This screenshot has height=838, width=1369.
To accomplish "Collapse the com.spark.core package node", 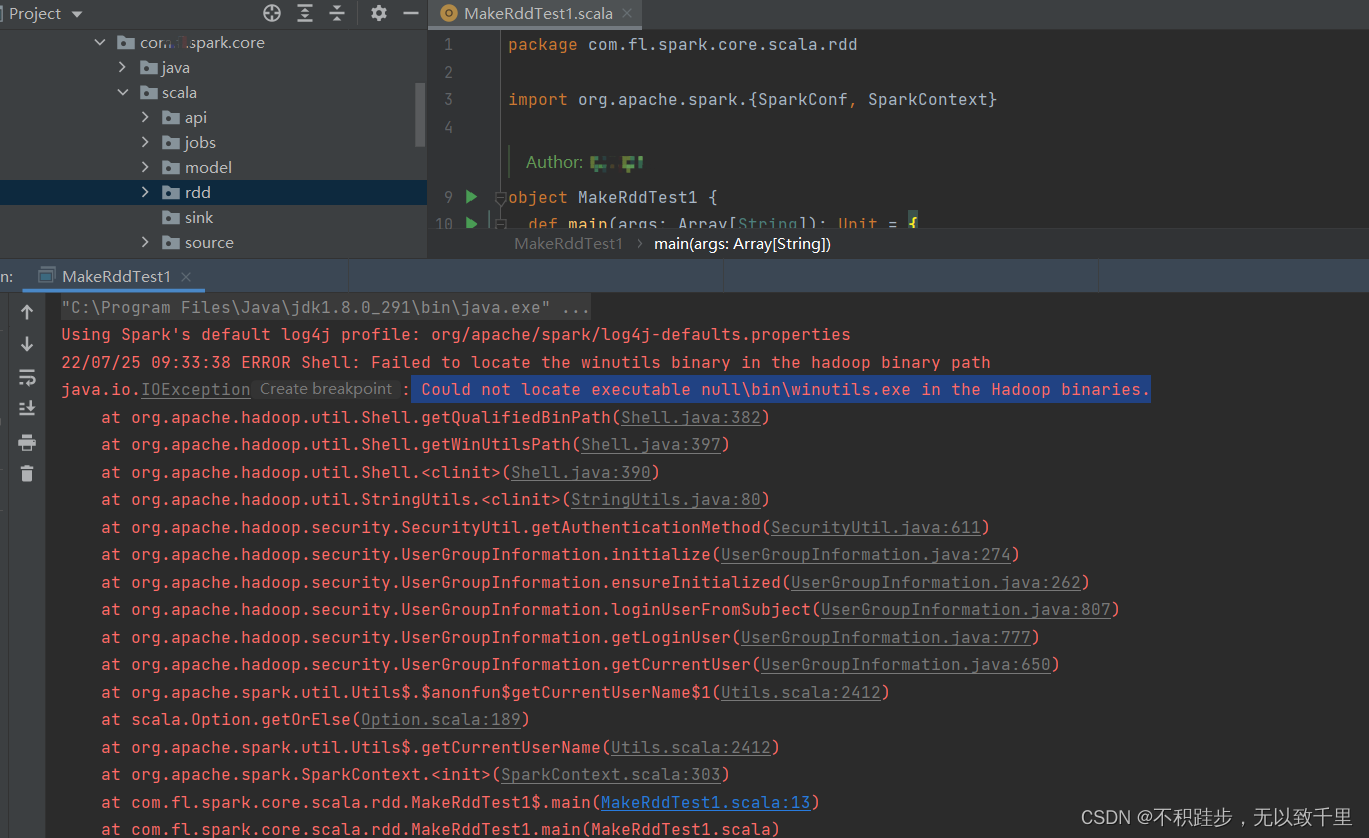I will tap(99, 43).
